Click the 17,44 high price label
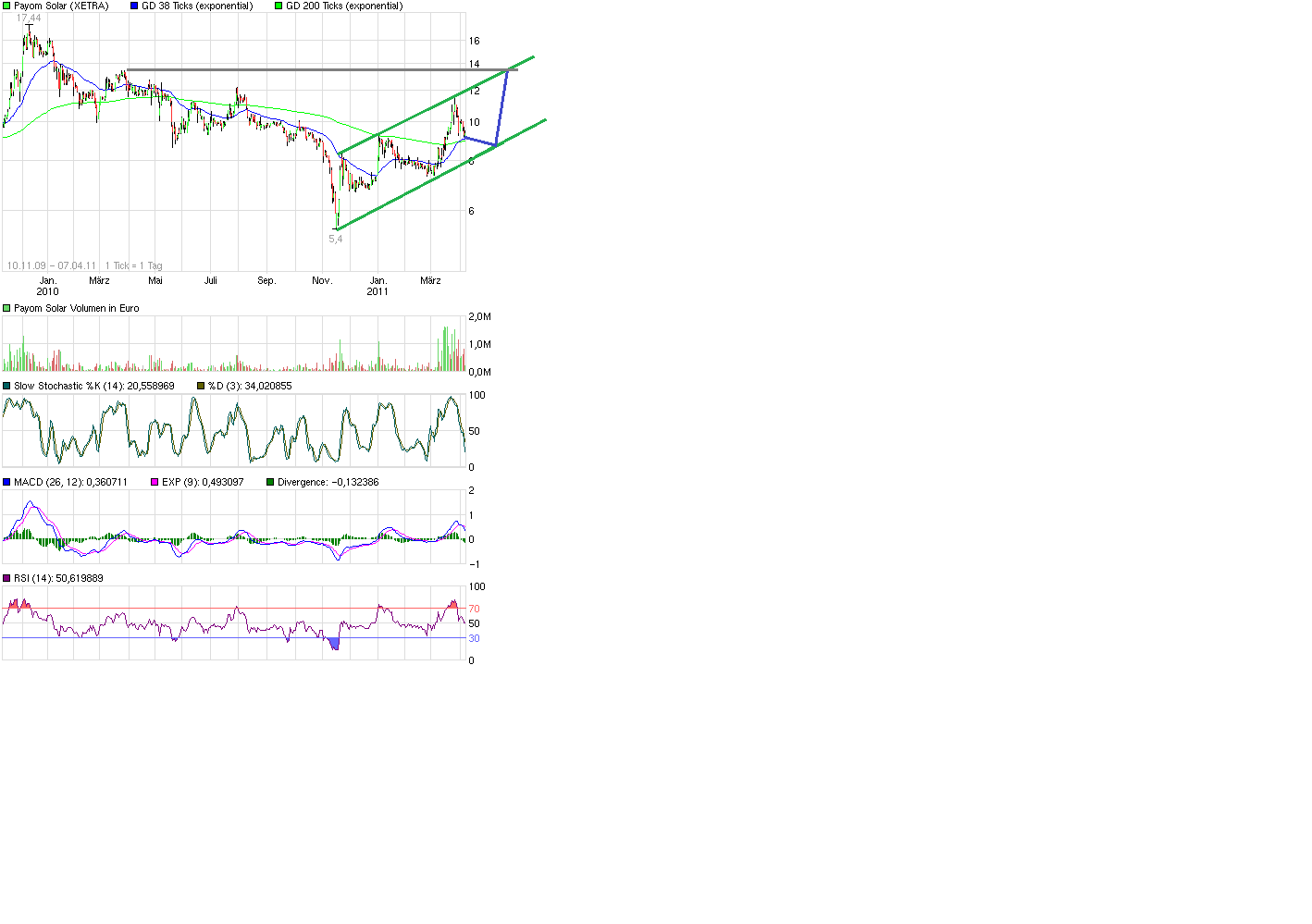 [x=29, y=18]
